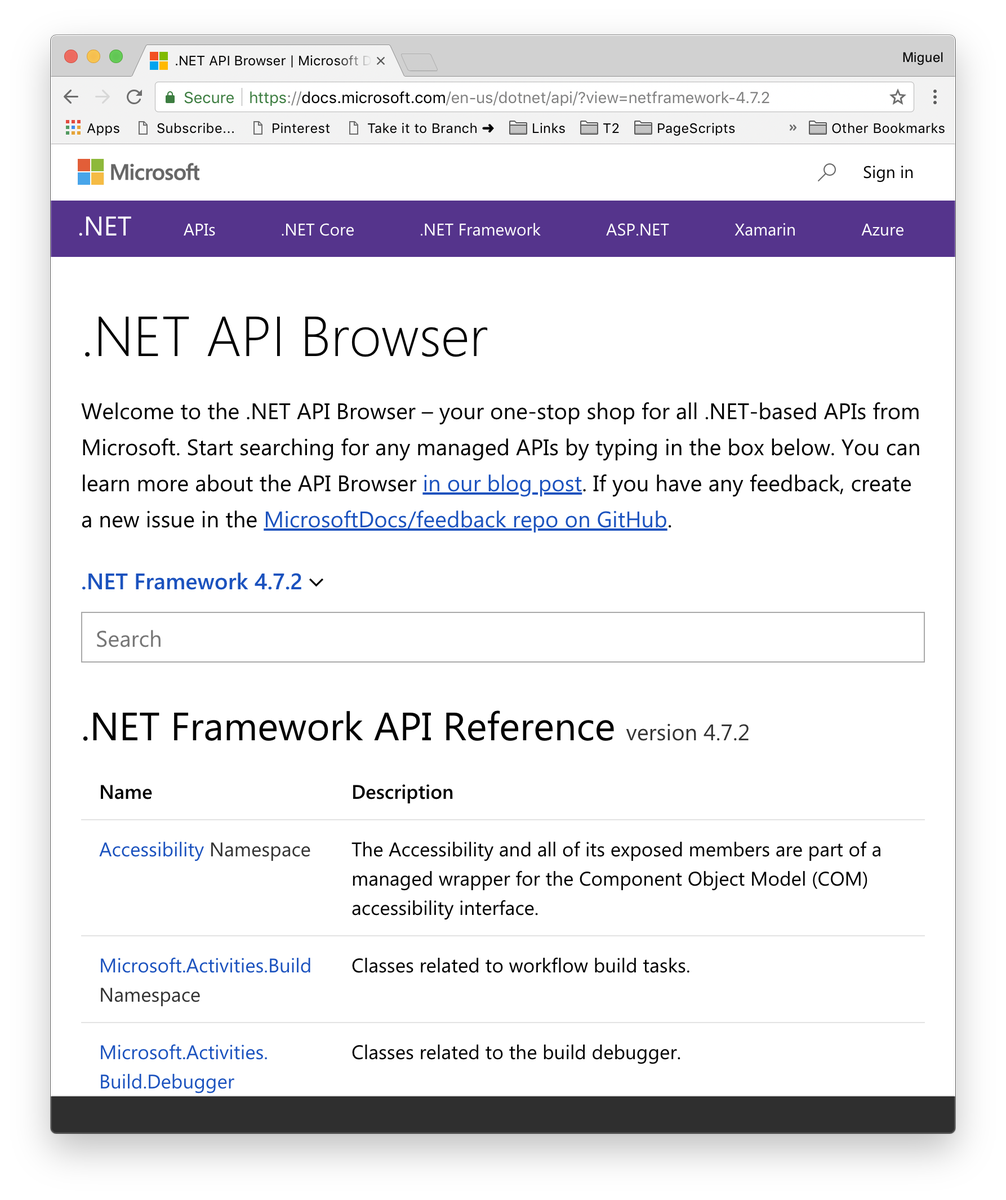Click the browser address bar URL

tap(509, 98)
